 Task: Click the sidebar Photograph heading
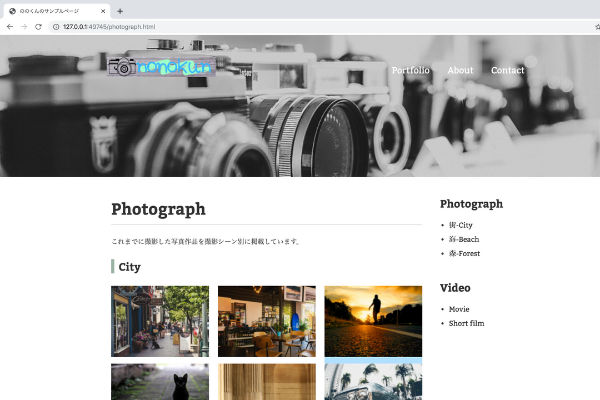click(471, 204)
